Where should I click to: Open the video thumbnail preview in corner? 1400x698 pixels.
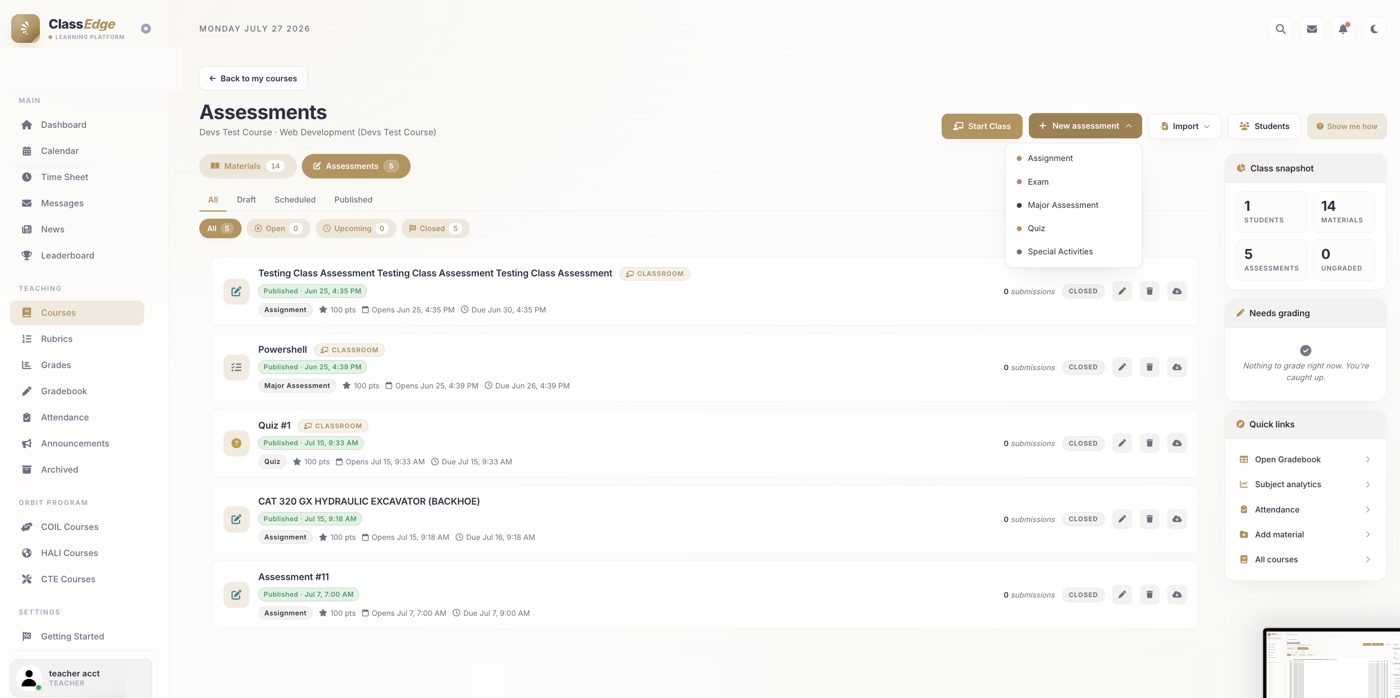(1331, 663)
